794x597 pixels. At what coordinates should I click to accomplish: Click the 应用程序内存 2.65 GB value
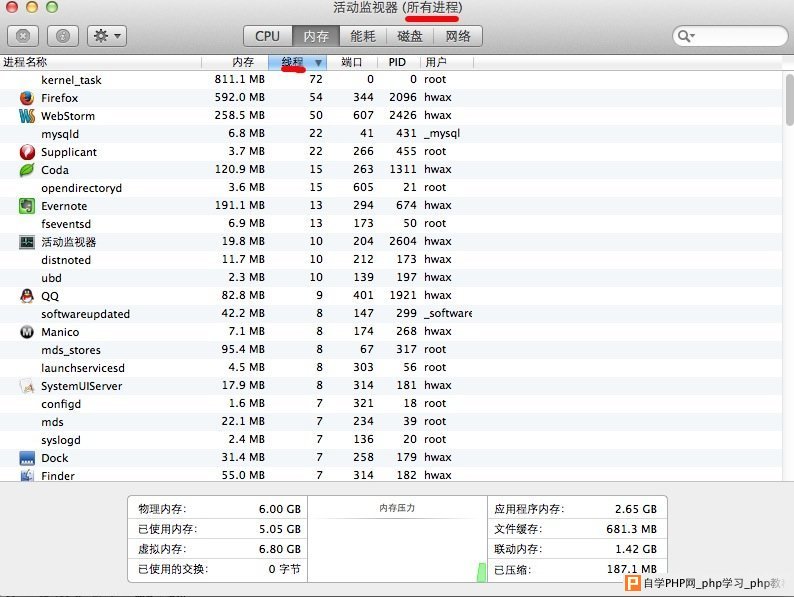point(636,509)
